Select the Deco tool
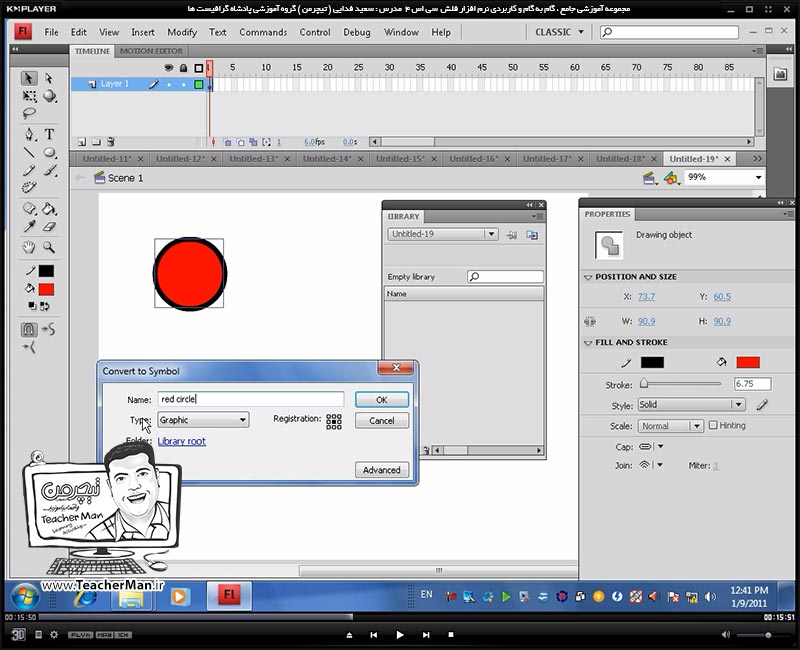Viewport: 800px width, 650px height. [29, 187]
